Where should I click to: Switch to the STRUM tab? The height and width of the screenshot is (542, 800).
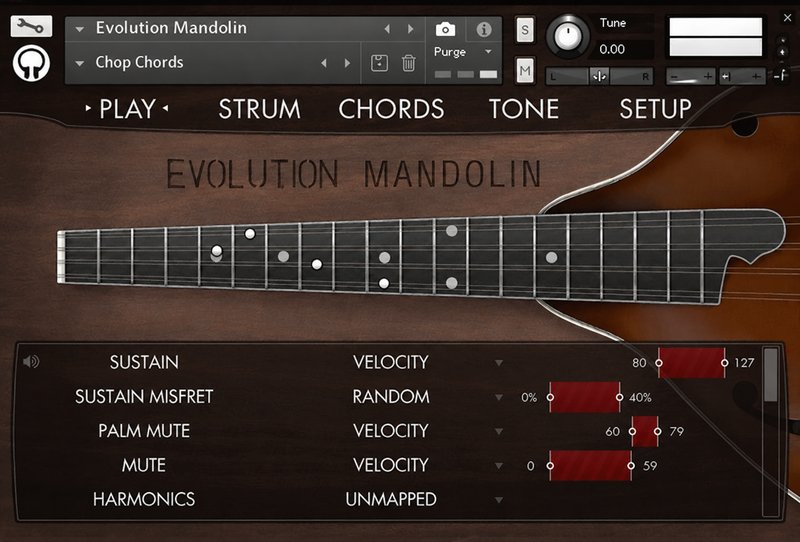coord(259,109)
